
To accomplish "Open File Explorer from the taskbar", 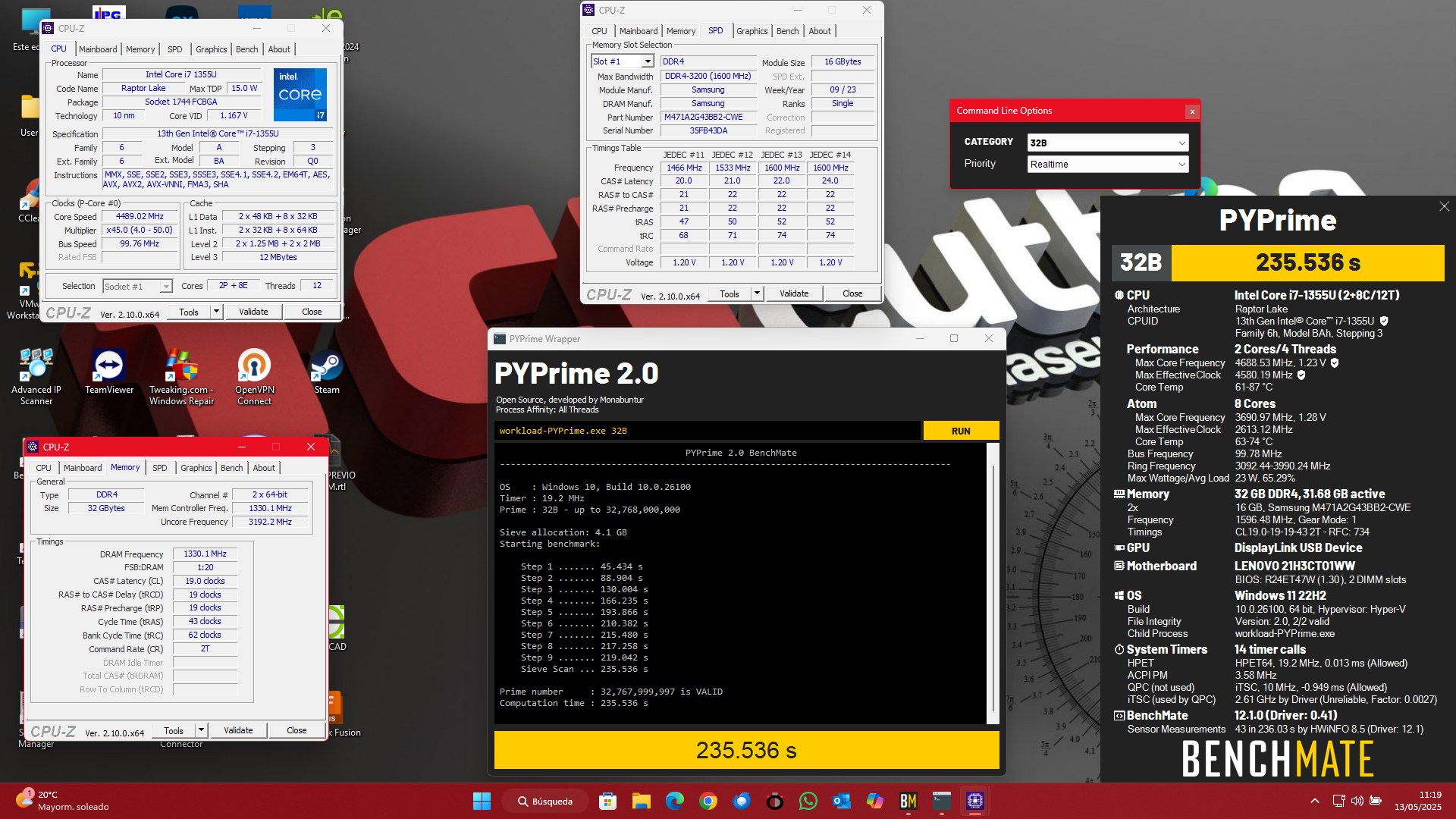I will click(x=642, y=801).
